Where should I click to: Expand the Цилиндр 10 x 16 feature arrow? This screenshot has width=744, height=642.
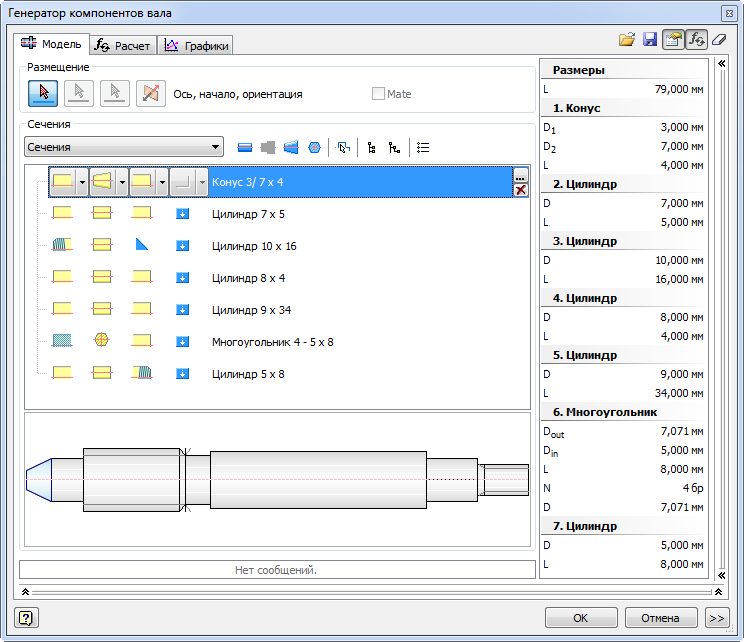[182, 246]
